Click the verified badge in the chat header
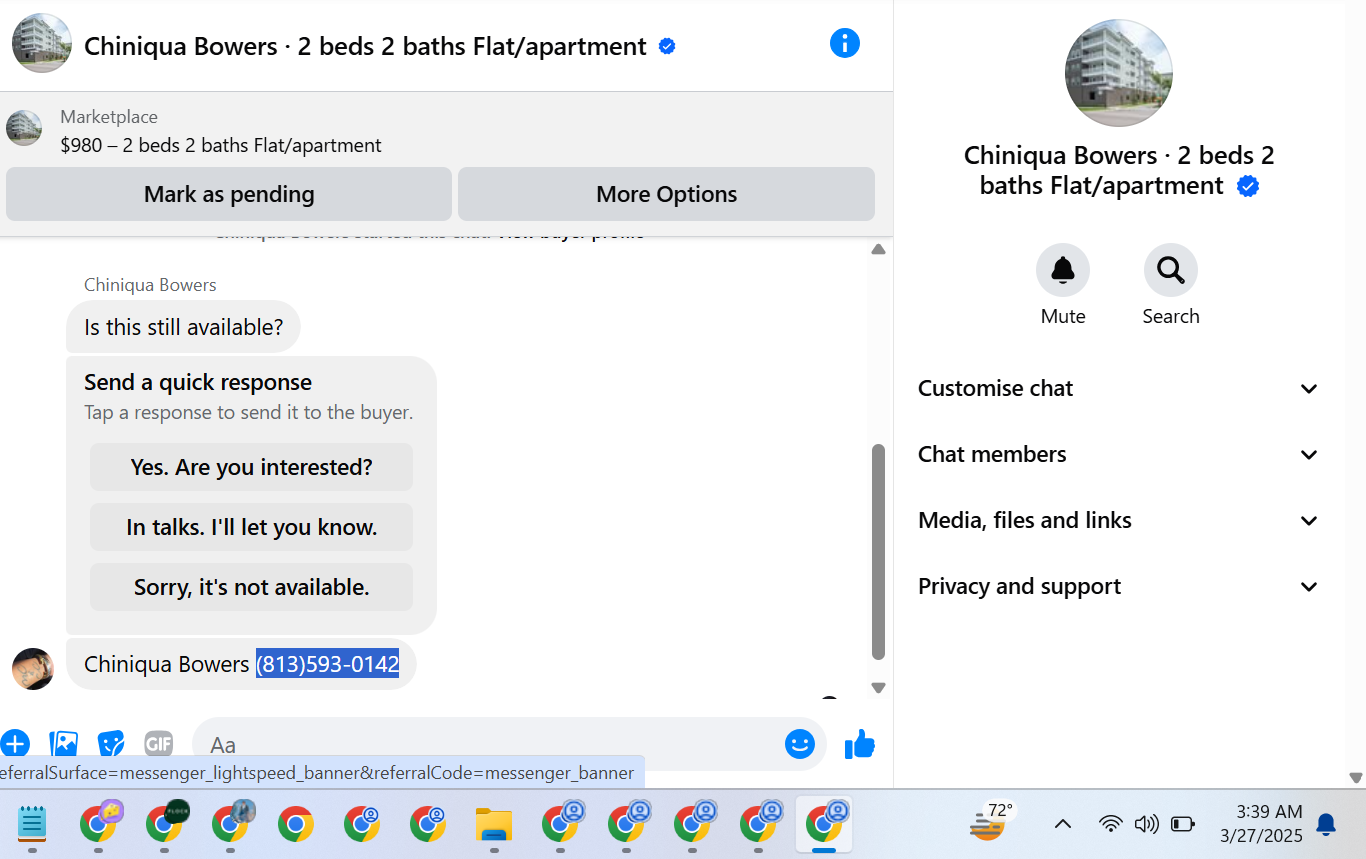The image size is (1366, 859). 667,46
